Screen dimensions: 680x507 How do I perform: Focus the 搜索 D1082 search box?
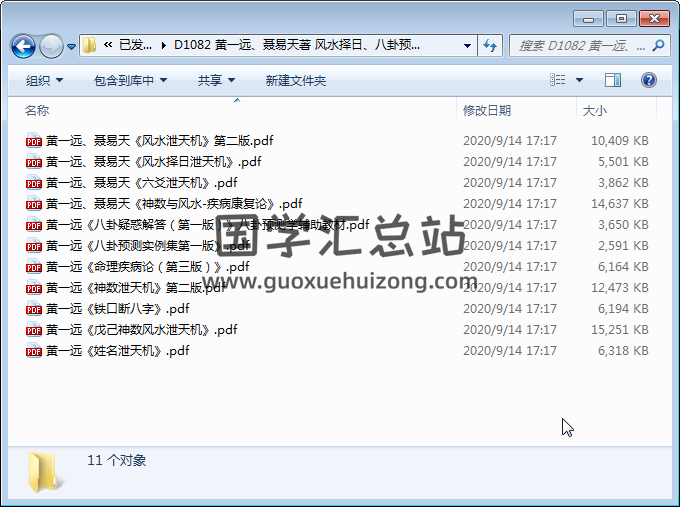581,45
